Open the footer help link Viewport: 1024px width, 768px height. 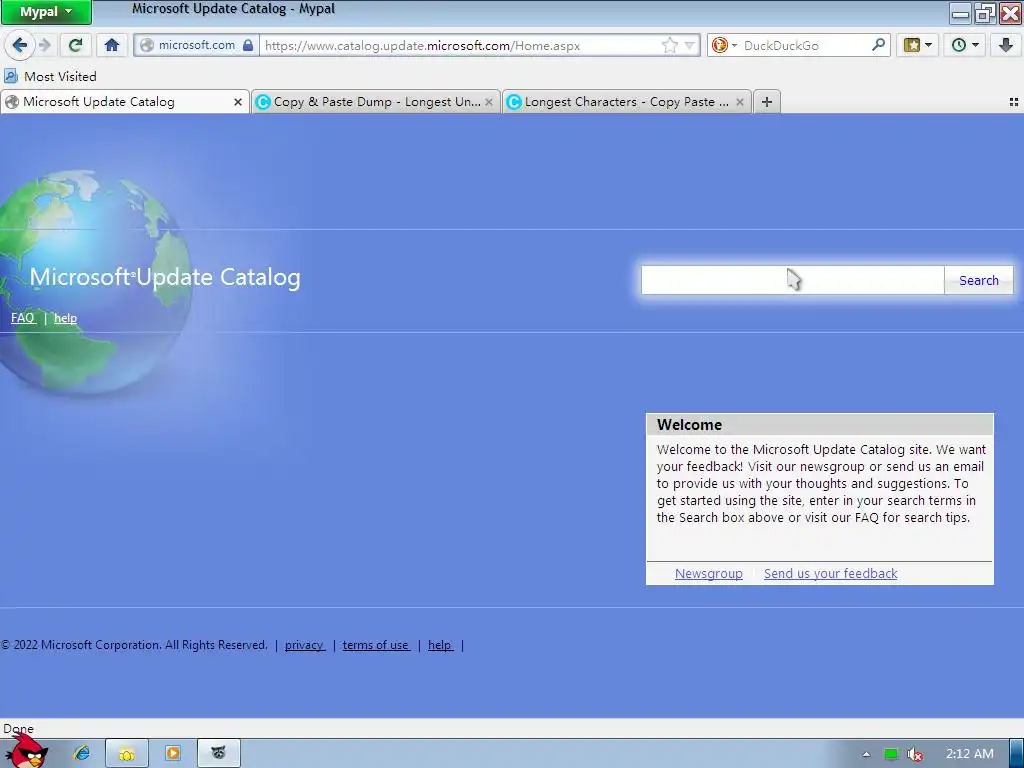pos(440,645)
